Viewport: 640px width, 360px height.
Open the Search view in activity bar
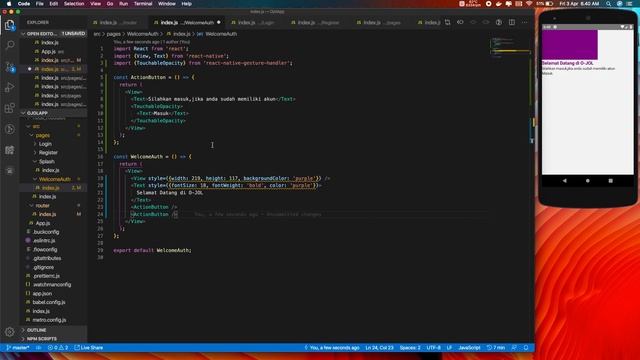tap(9, 45)
